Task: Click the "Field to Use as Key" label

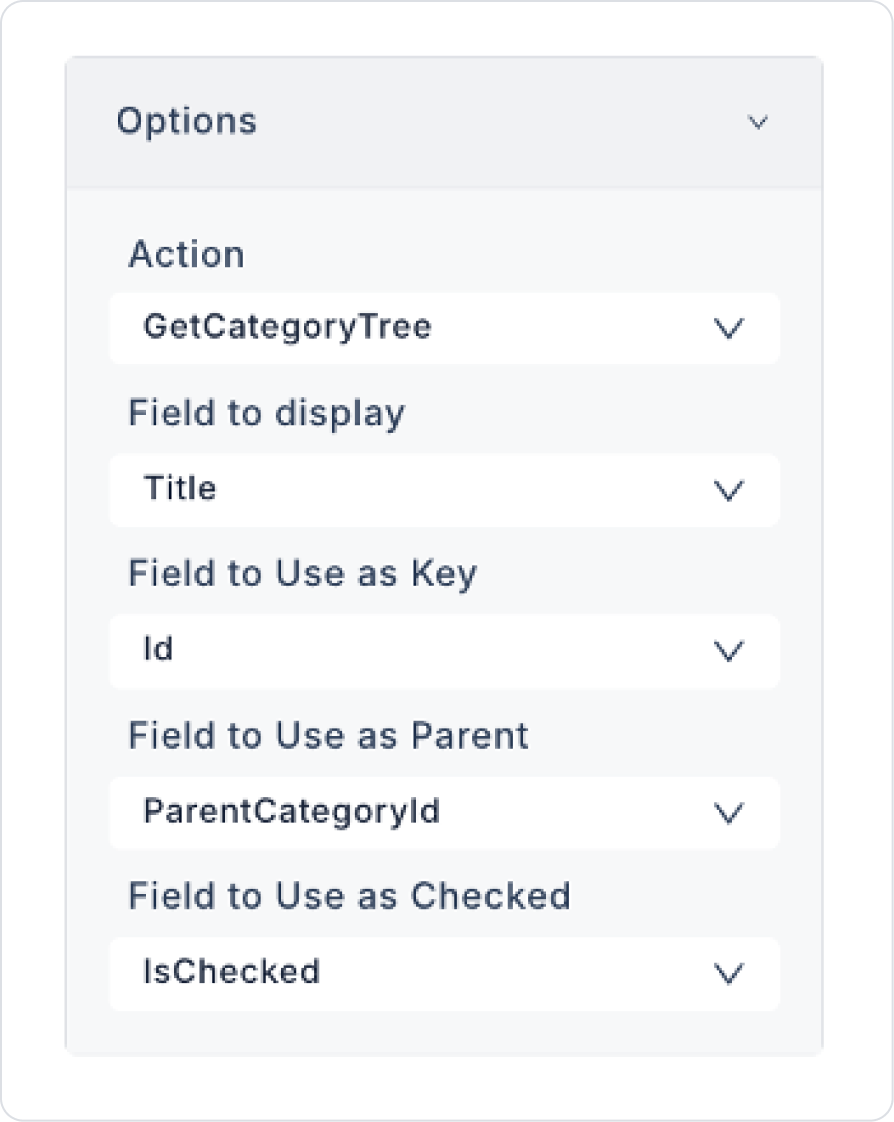Action: (302, 574)
